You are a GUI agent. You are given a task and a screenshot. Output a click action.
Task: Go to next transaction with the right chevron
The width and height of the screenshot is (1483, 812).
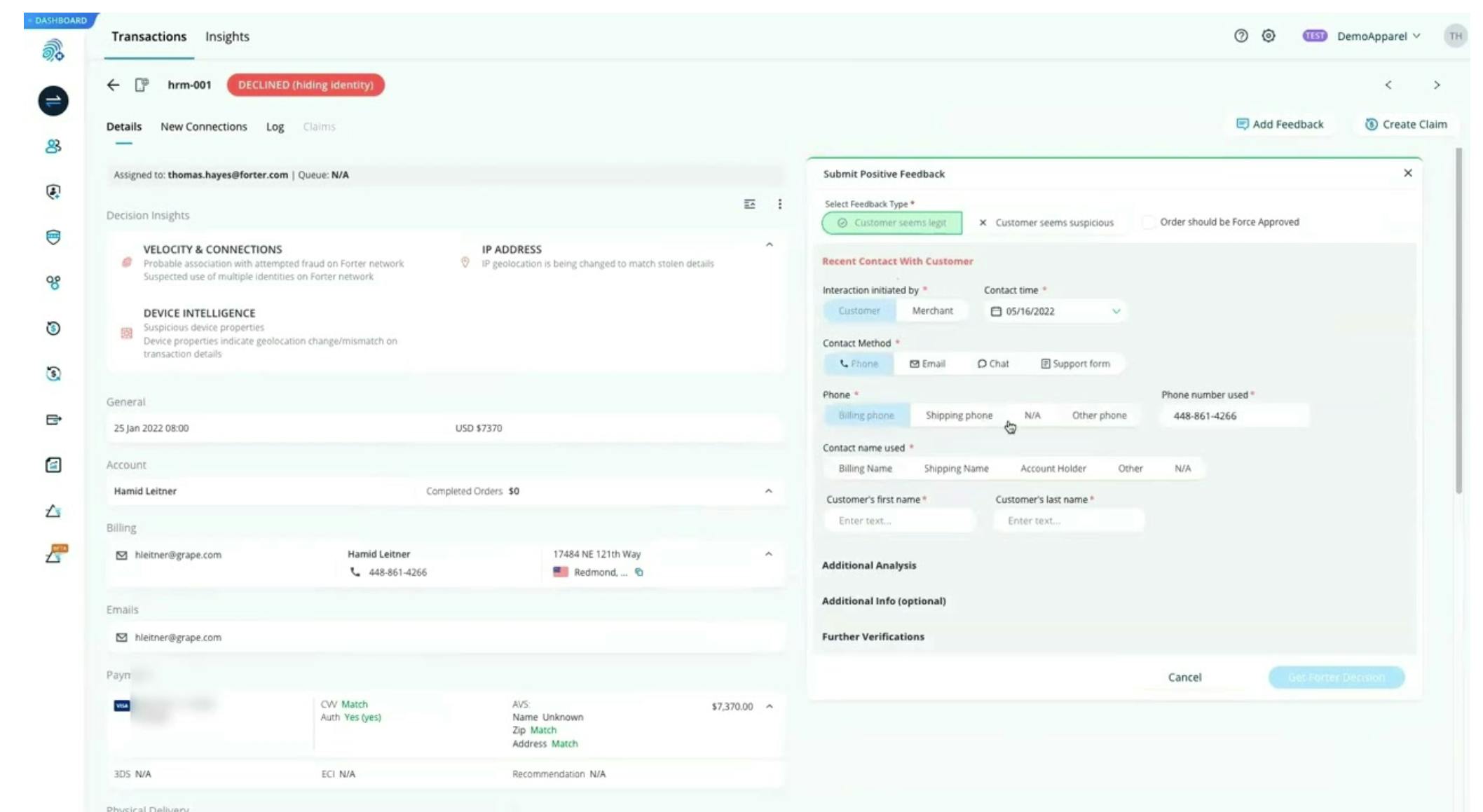[1436, 85]
